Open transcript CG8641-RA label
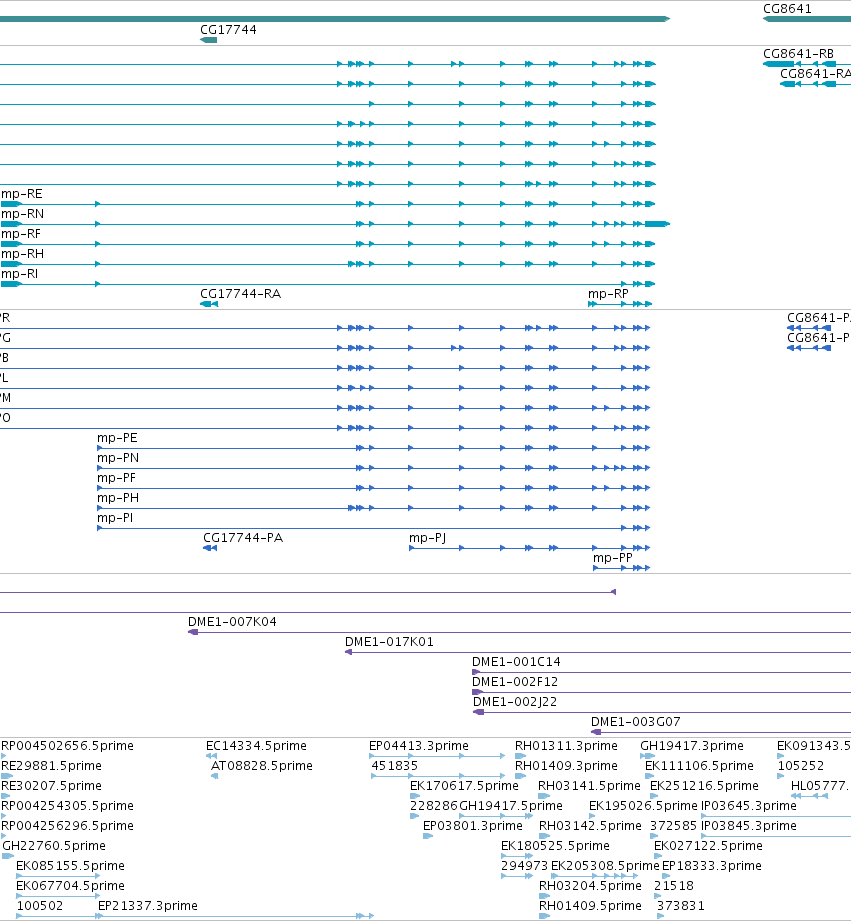851x921 pixels. 815,74
